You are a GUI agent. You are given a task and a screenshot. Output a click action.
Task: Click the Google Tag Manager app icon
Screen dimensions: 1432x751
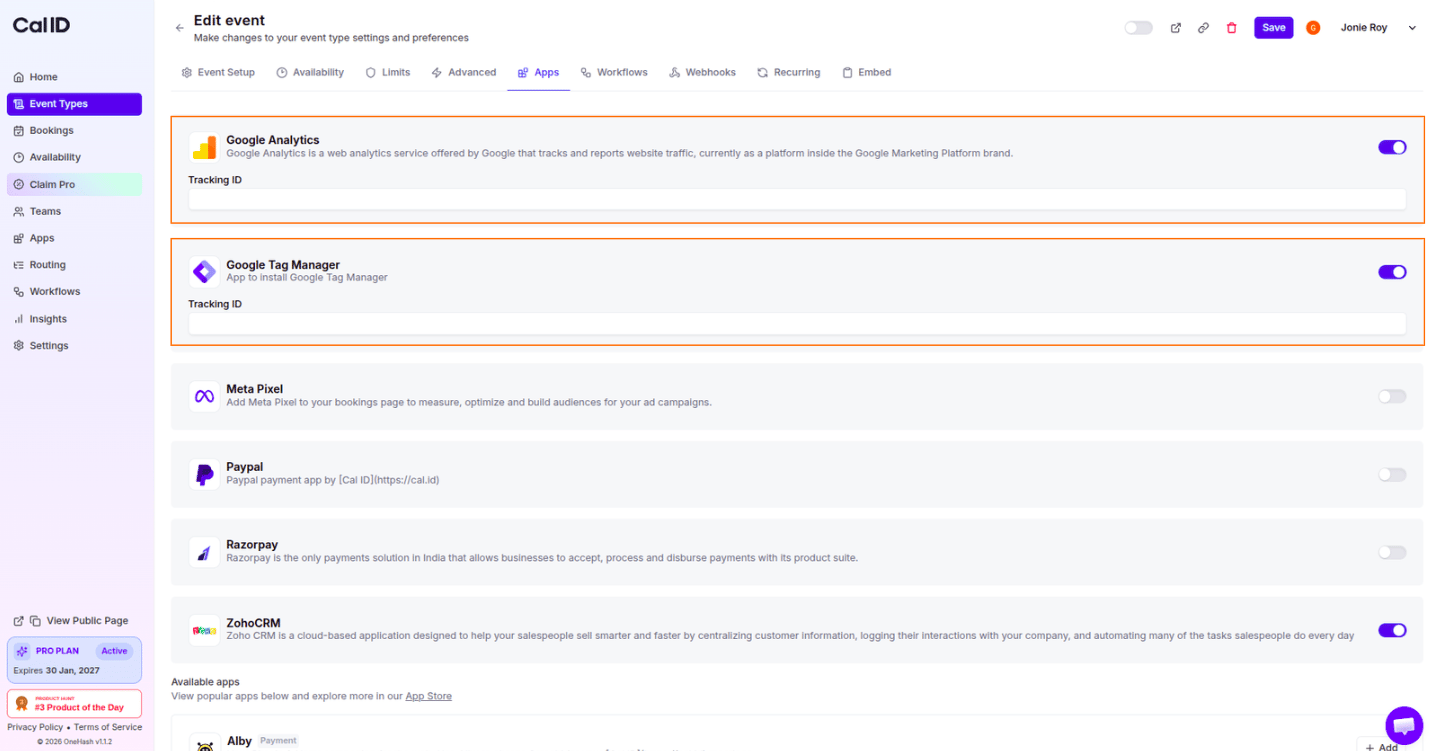pyautogui.click(x=204, y=271)
